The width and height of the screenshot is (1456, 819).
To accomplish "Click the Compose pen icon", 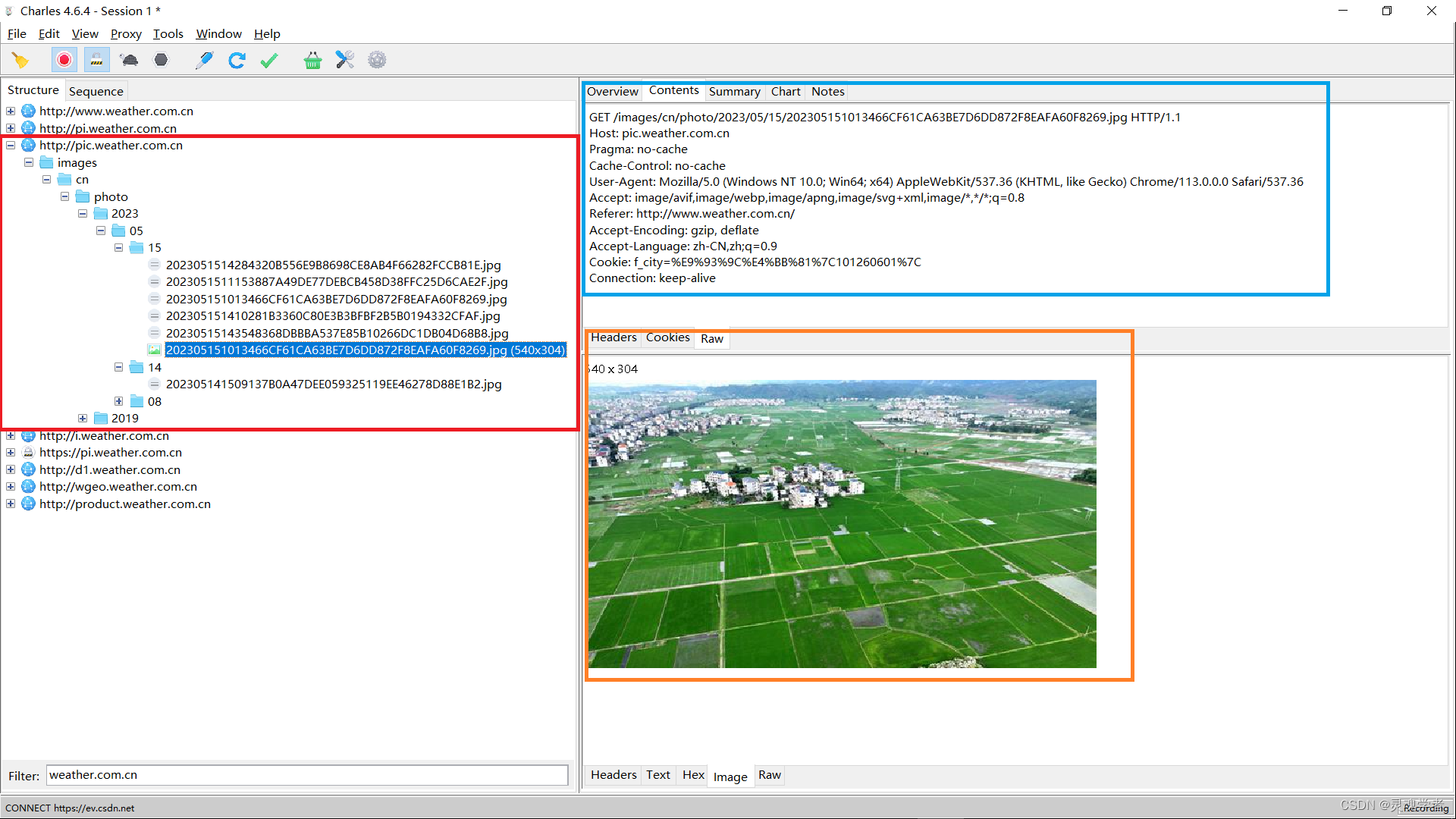I will 204,60.
